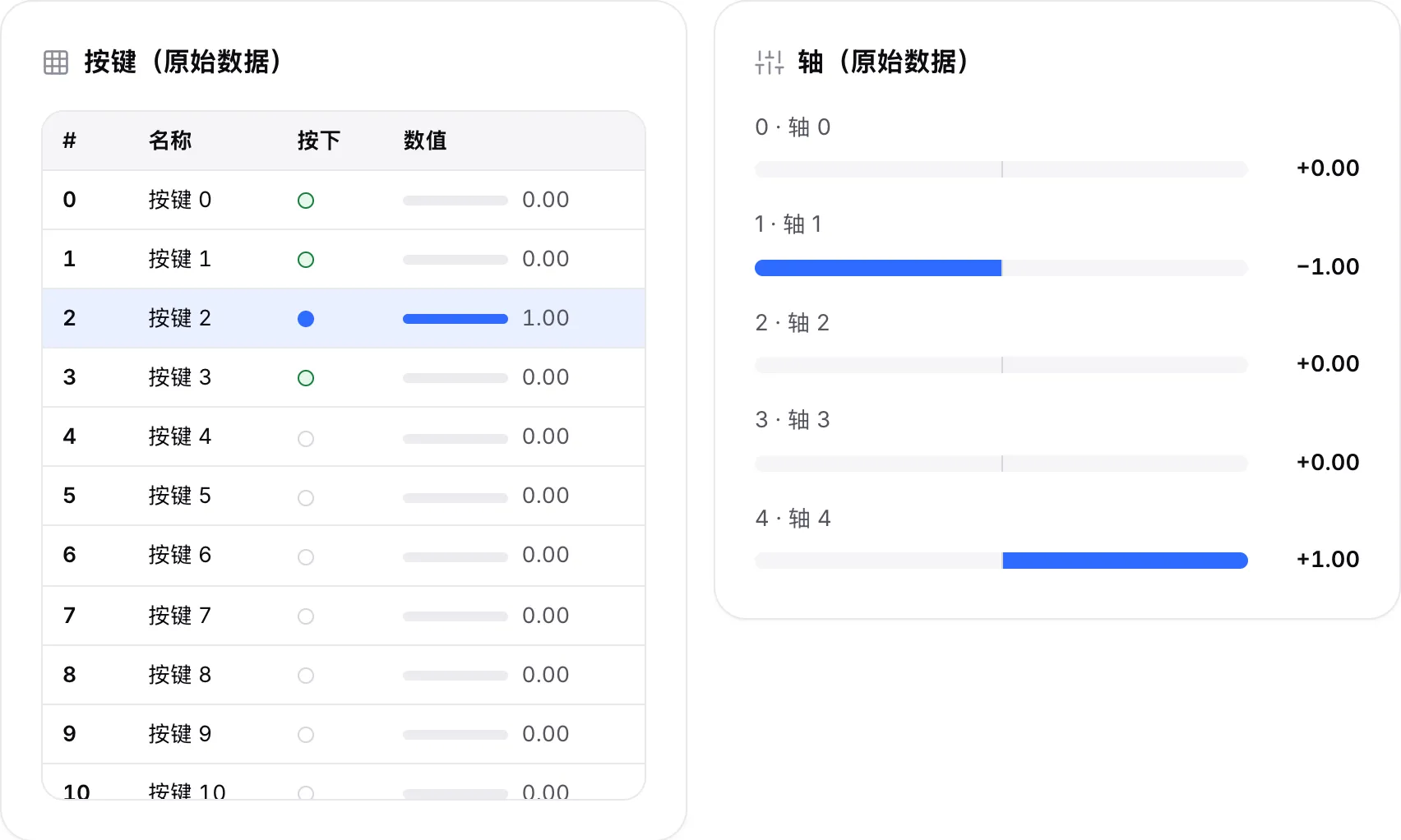
Task: Click the pressed indicator for 按键 4
Action: coord(306,439)
